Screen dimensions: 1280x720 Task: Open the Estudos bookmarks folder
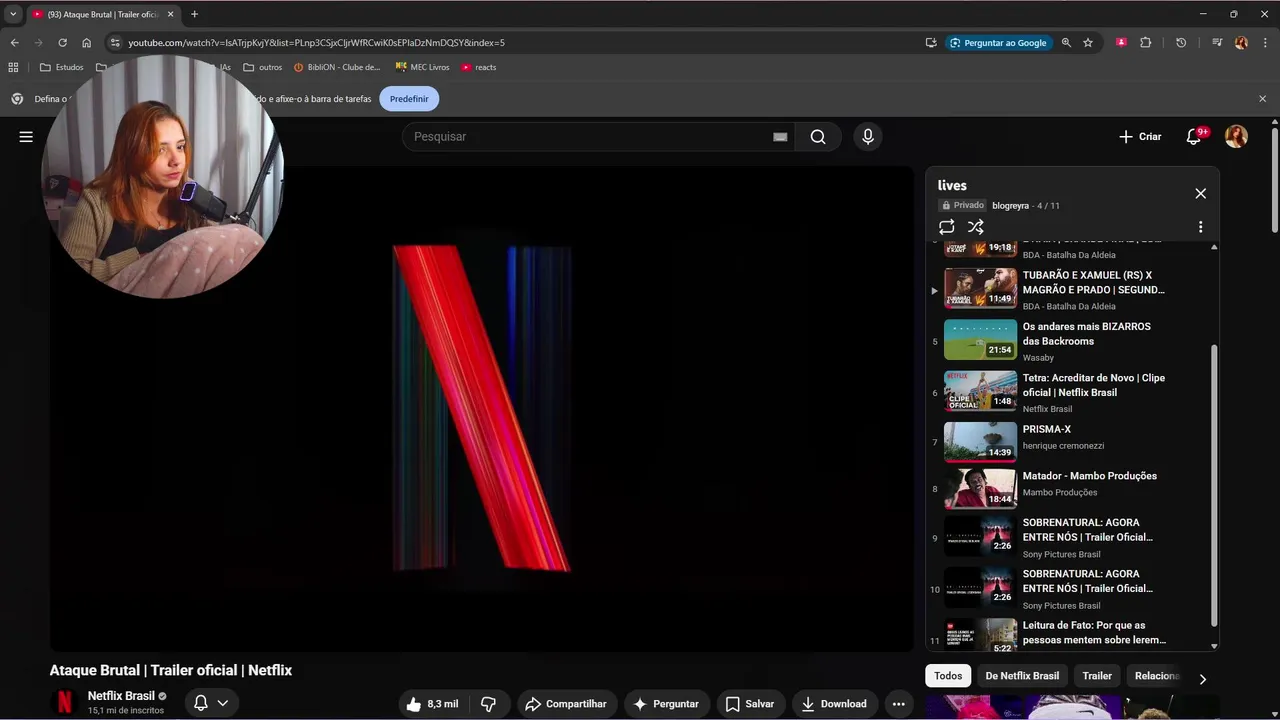coord(62,67)
